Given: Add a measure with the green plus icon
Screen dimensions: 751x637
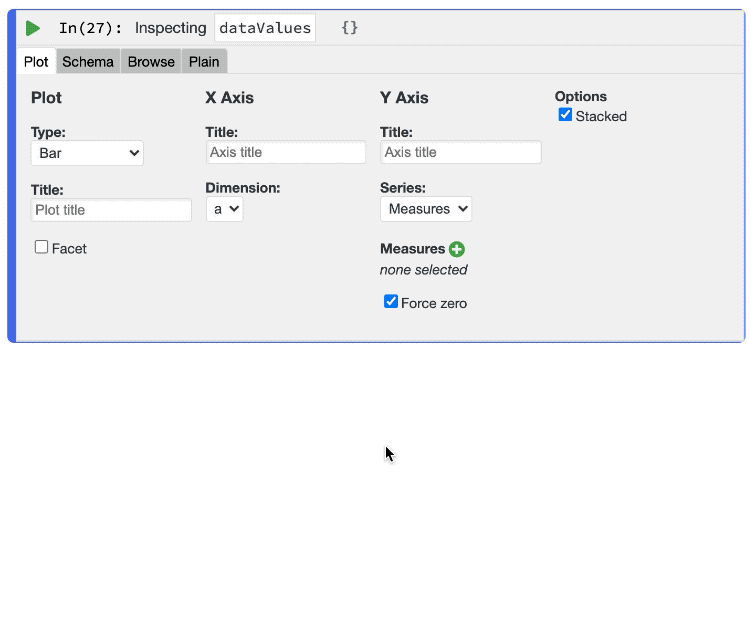Looking at the screenshot, I should (x=457, y=249).
